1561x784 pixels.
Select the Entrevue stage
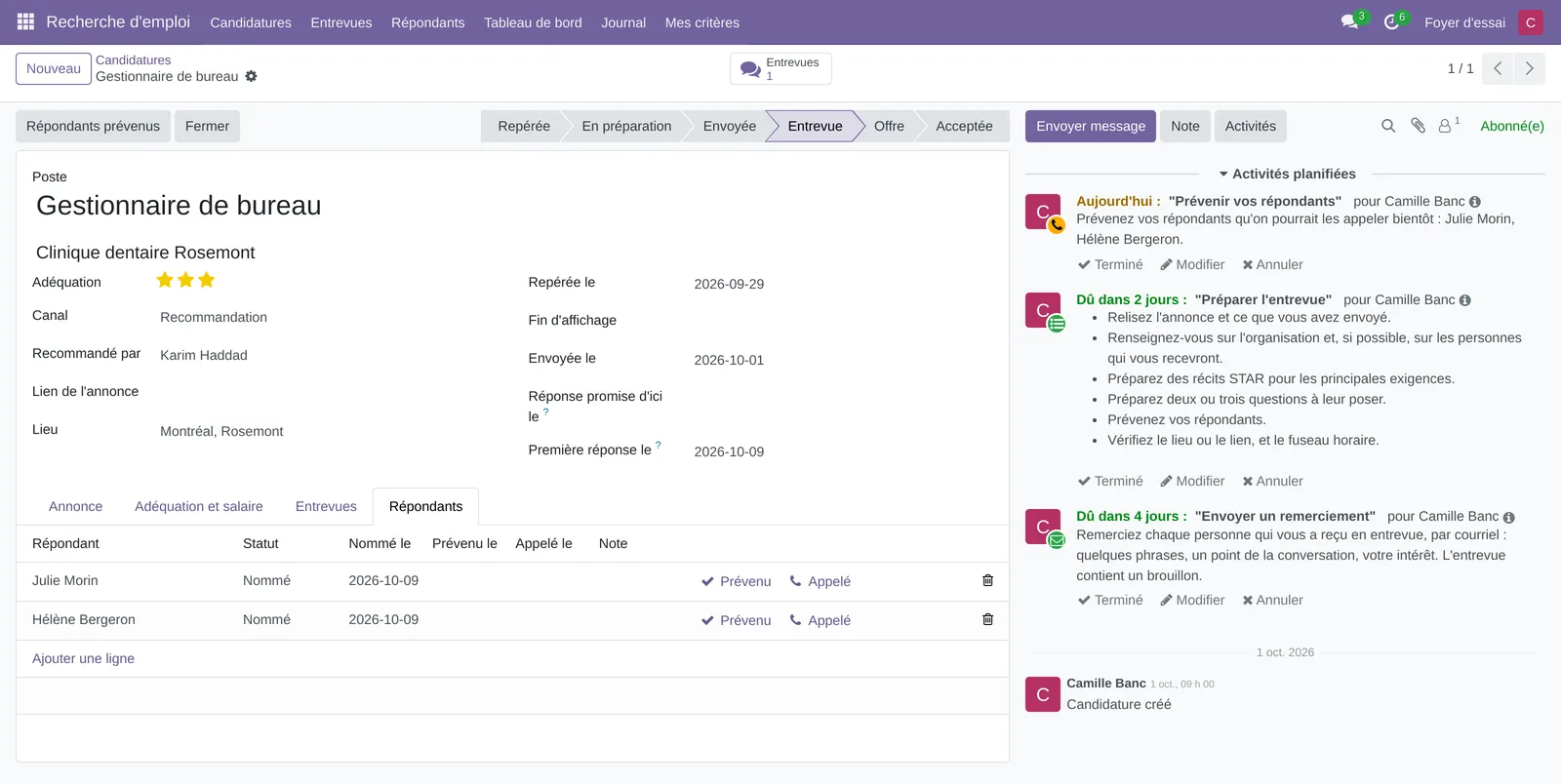click(815, 126)
